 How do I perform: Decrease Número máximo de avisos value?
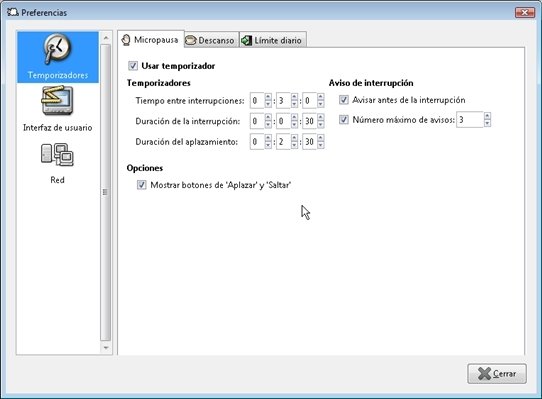487,123
